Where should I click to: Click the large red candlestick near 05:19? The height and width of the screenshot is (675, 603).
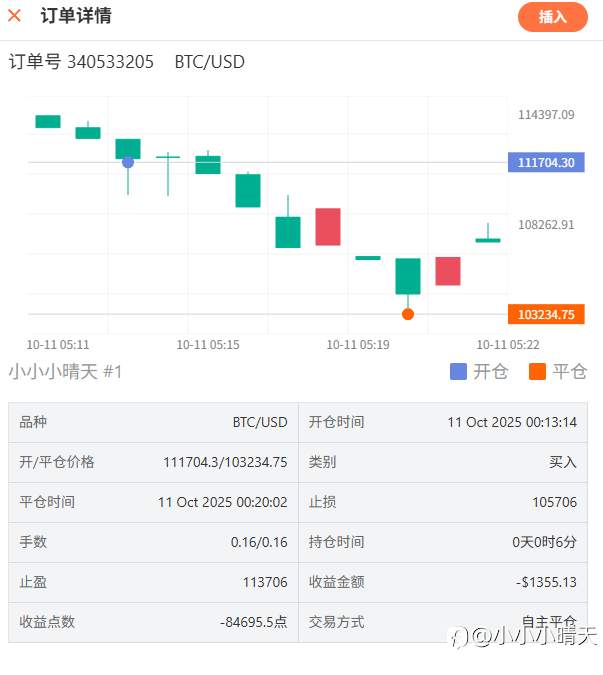tap(328, 226)
